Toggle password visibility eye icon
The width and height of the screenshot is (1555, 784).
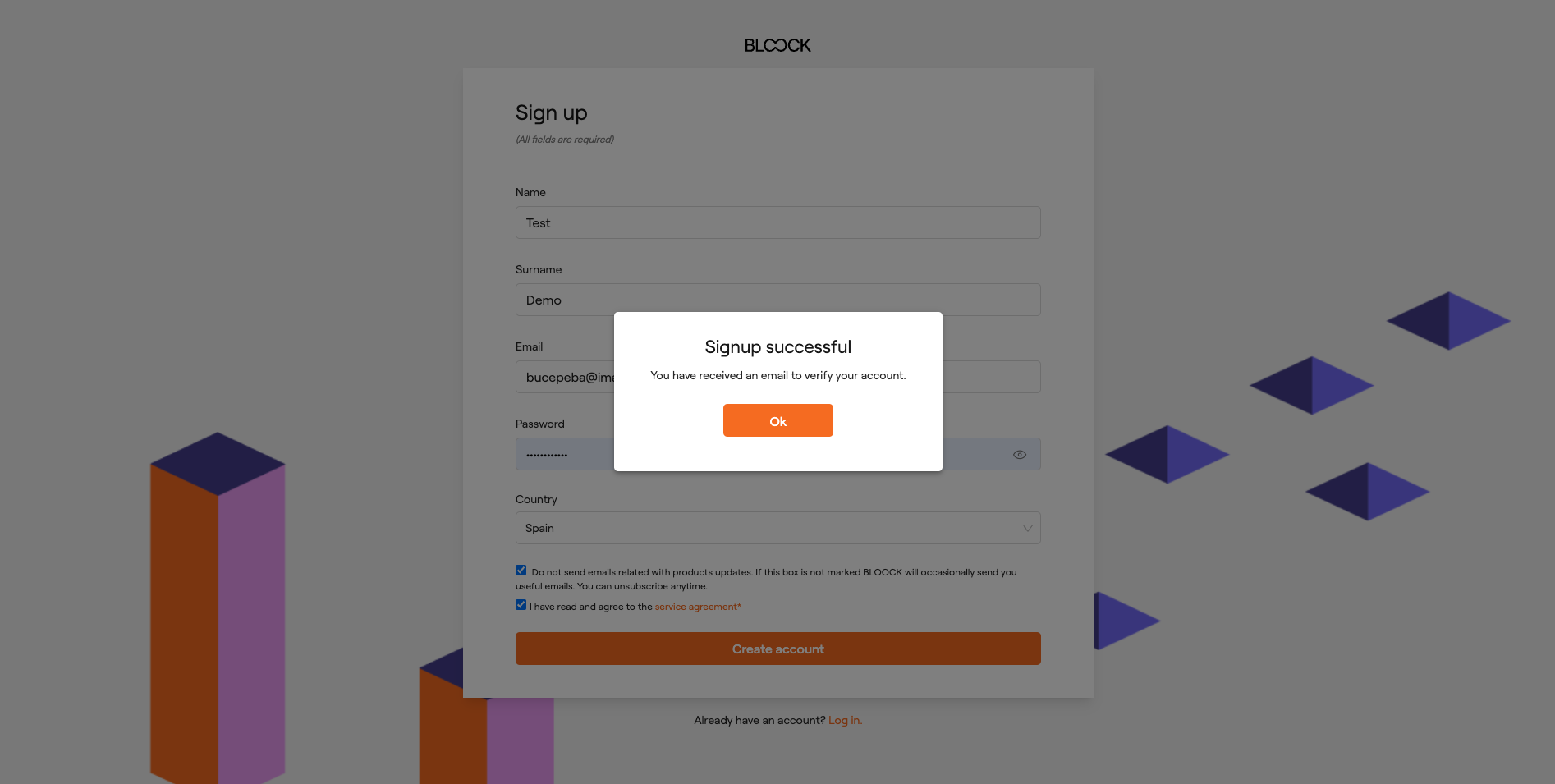click(x=1020, y=455)
